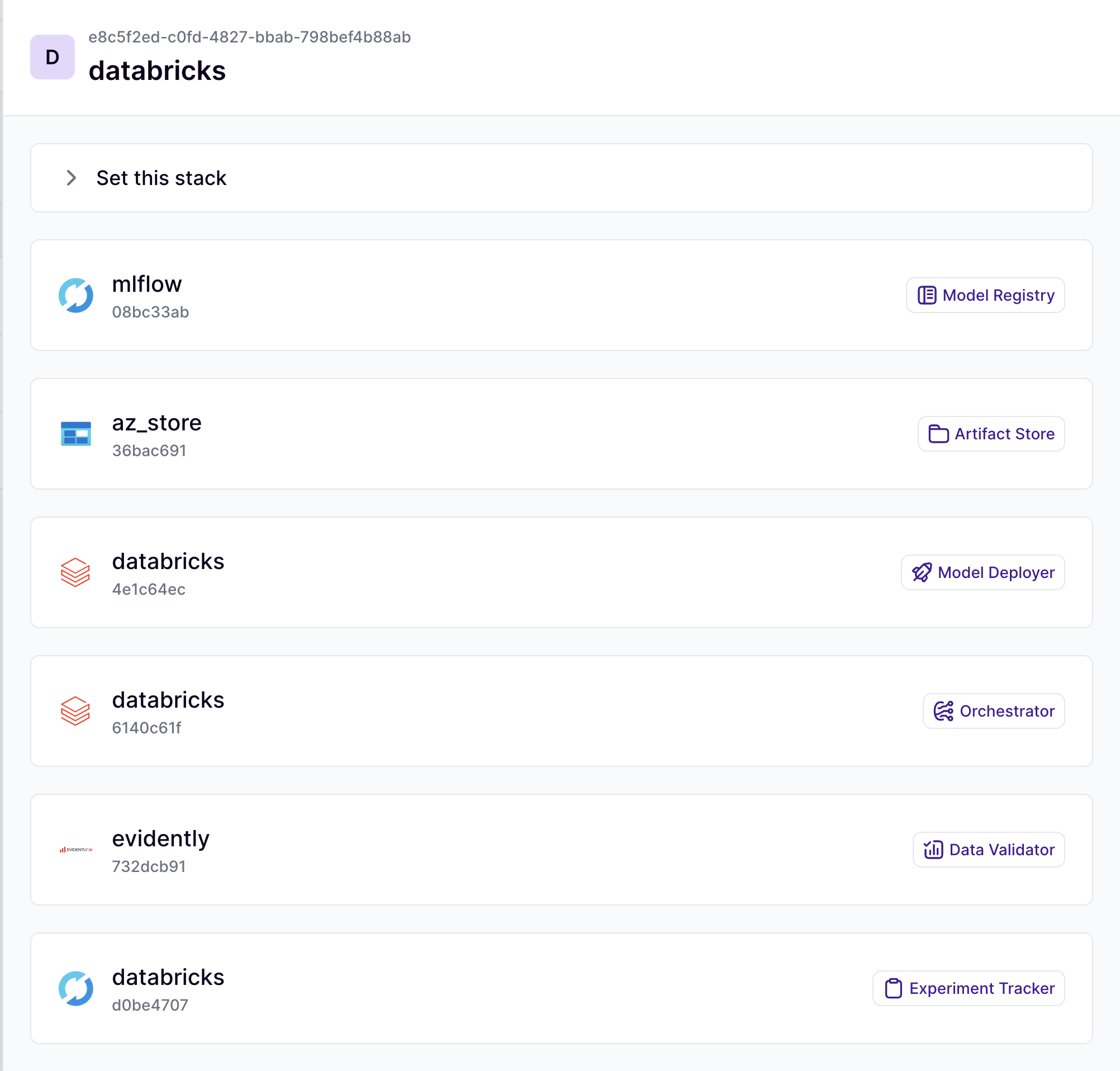Click the Data Validator badge
This screenshot has width=1120, height=1071.
pos(988,850)
